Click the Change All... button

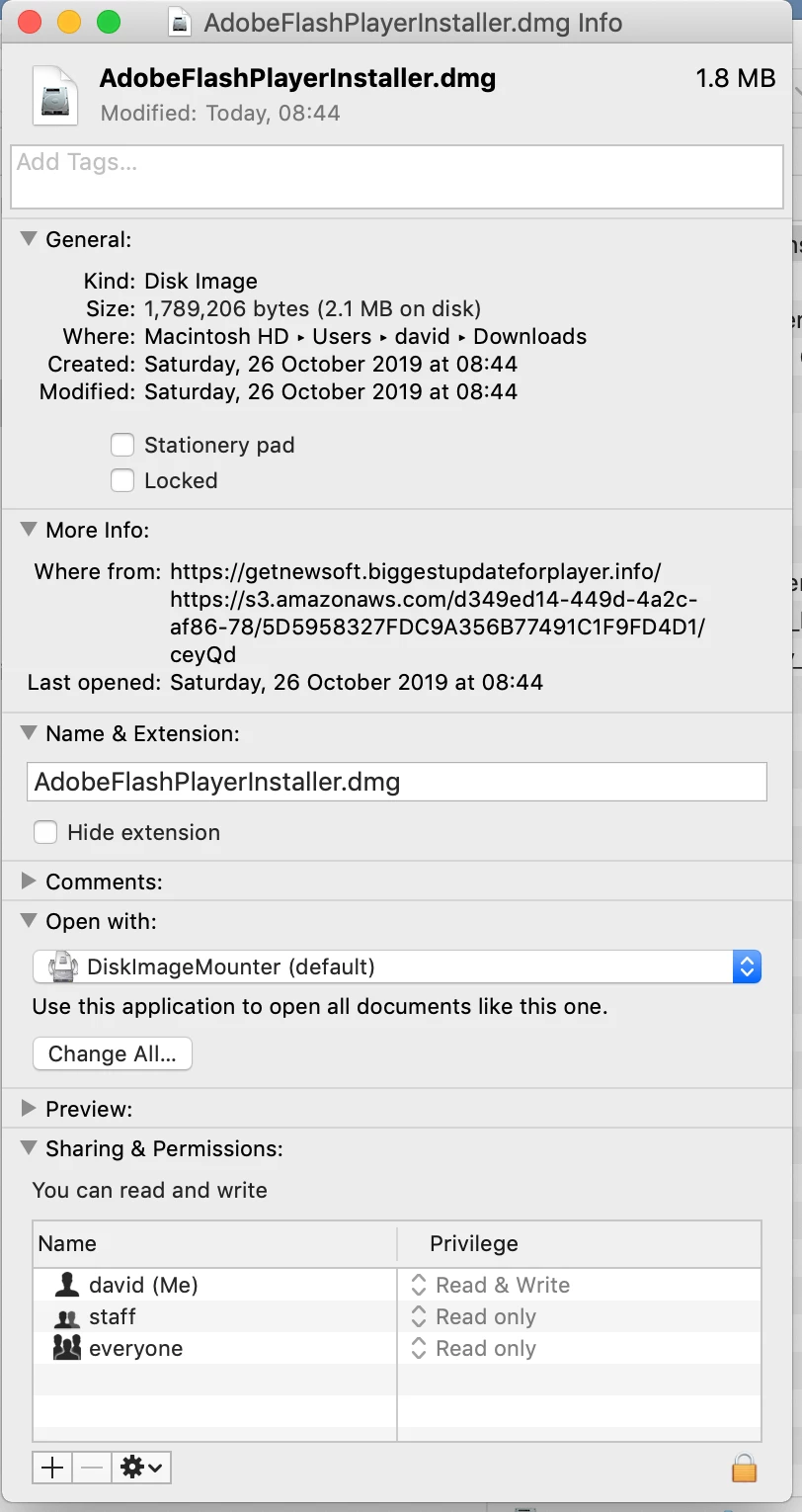point(113,1053)
